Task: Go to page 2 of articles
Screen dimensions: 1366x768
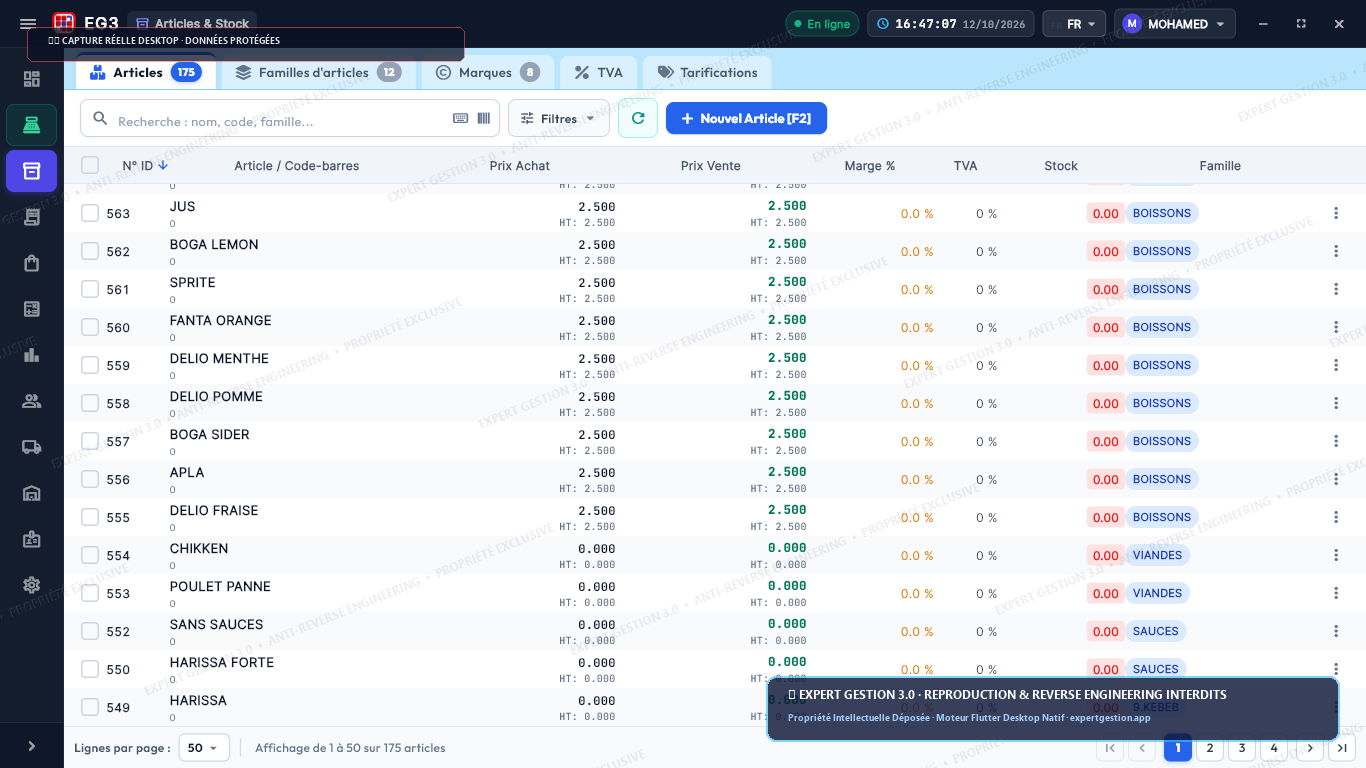Action: [x=1210, y=748]
